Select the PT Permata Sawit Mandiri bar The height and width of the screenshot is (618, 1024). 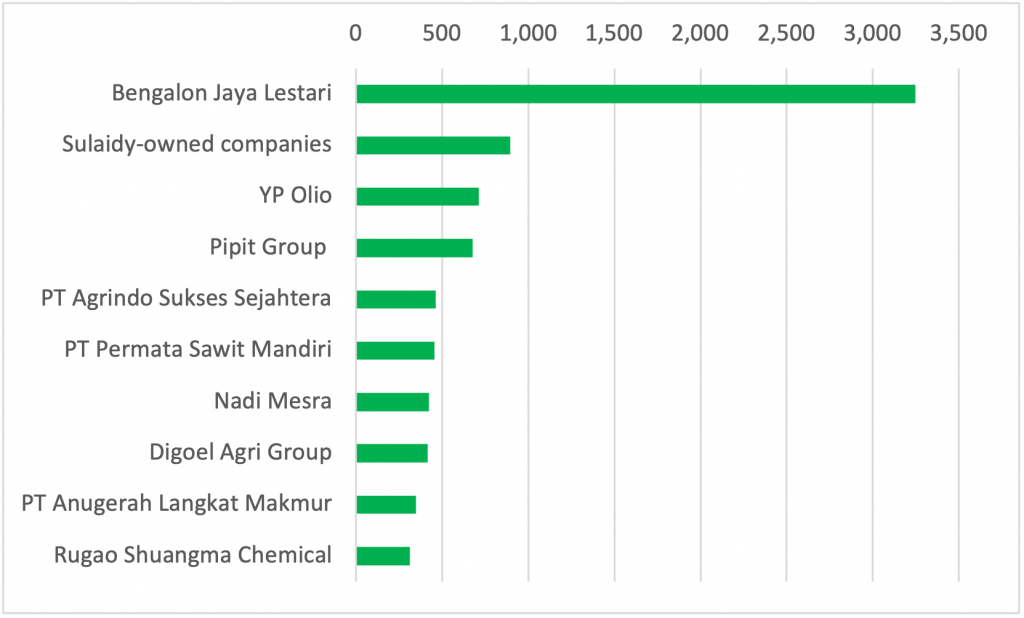pos(395,350)
